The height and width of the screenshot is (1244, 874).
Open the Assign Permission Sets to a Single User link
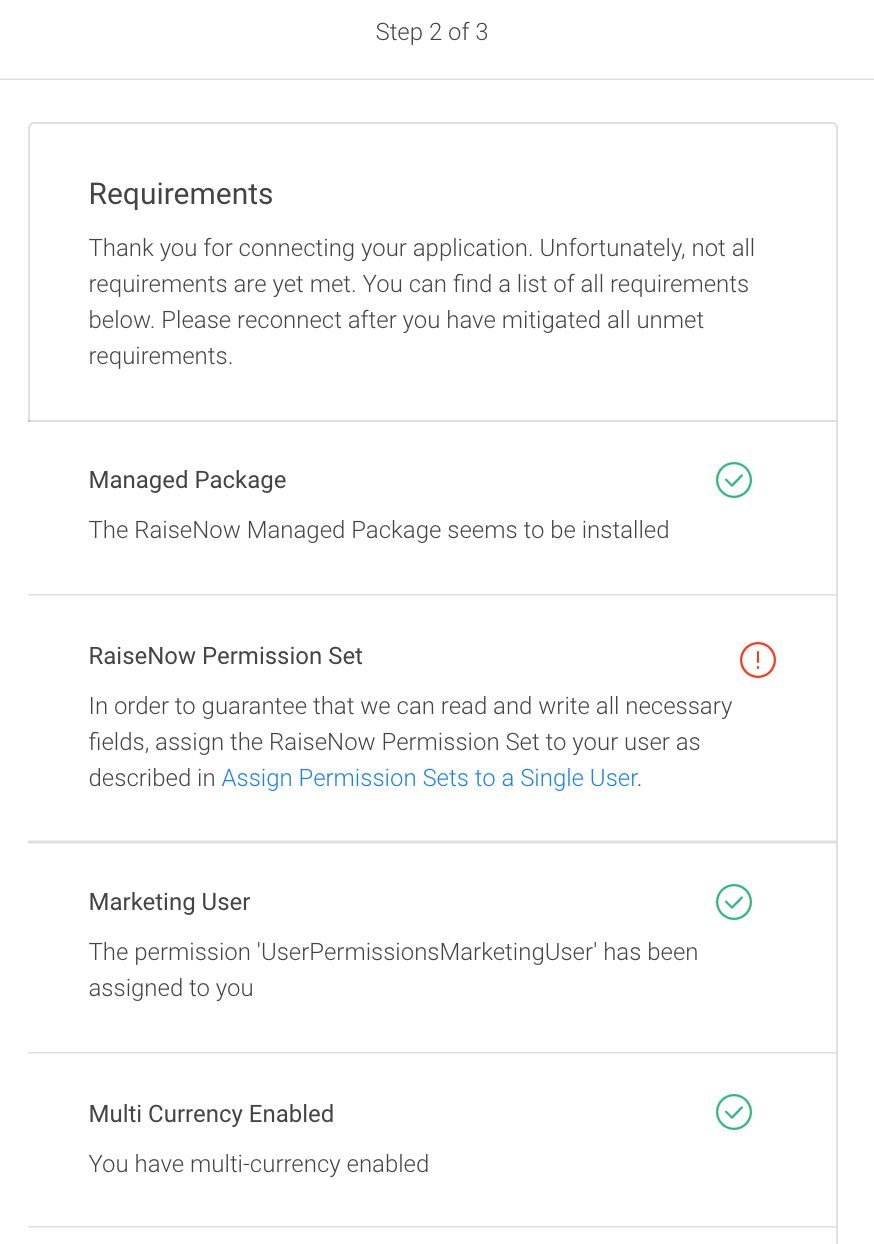click(x=429, y=778)
